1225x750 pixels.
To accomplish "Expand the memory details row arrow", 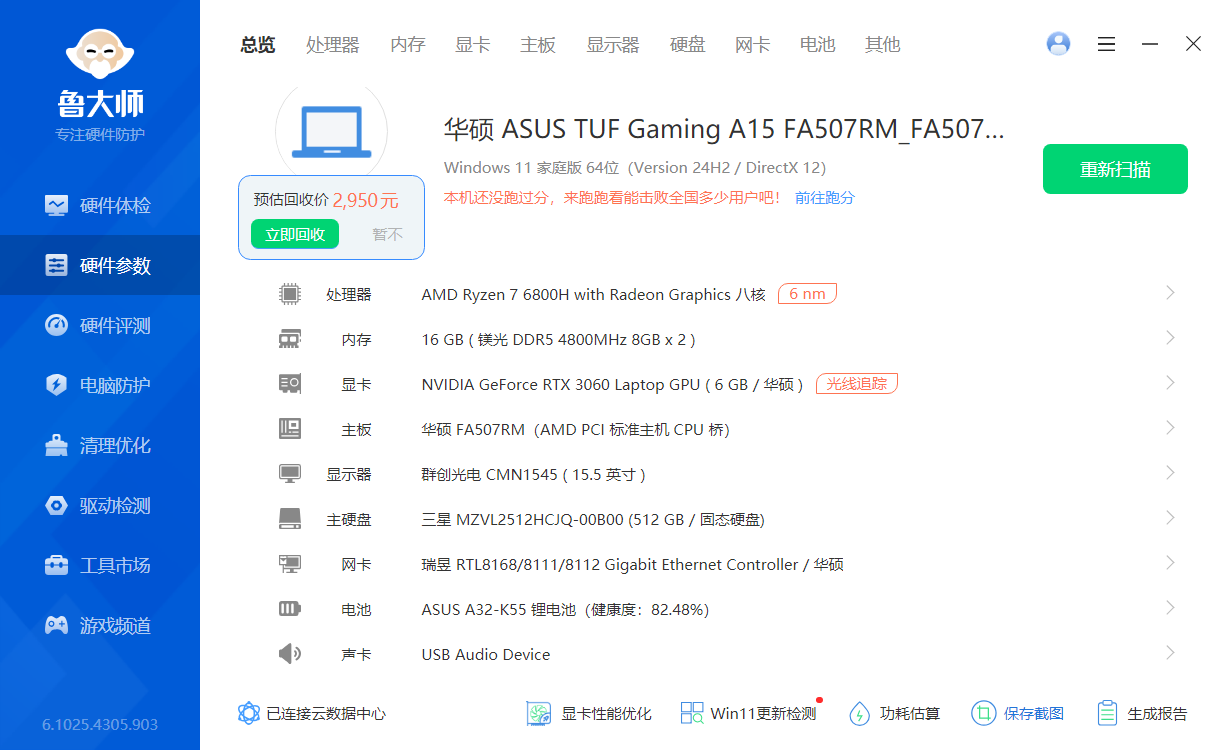I will click(x=1170, y=339).
